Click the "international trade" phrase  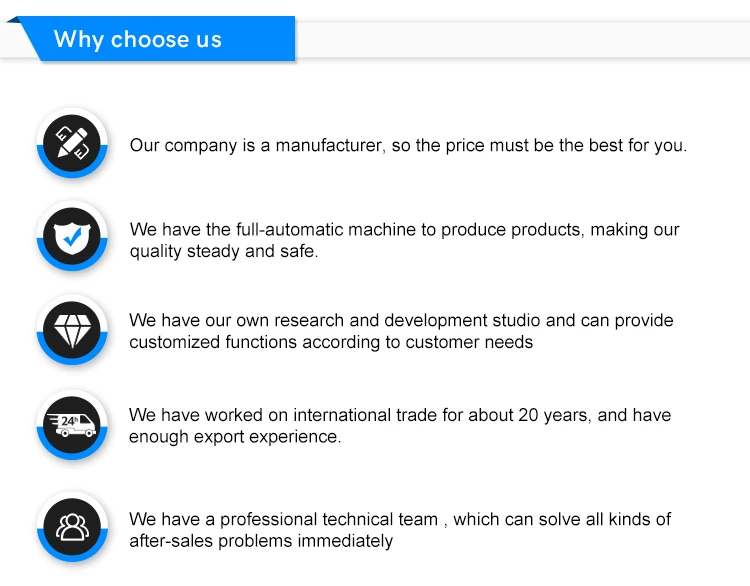coord(380,415)
